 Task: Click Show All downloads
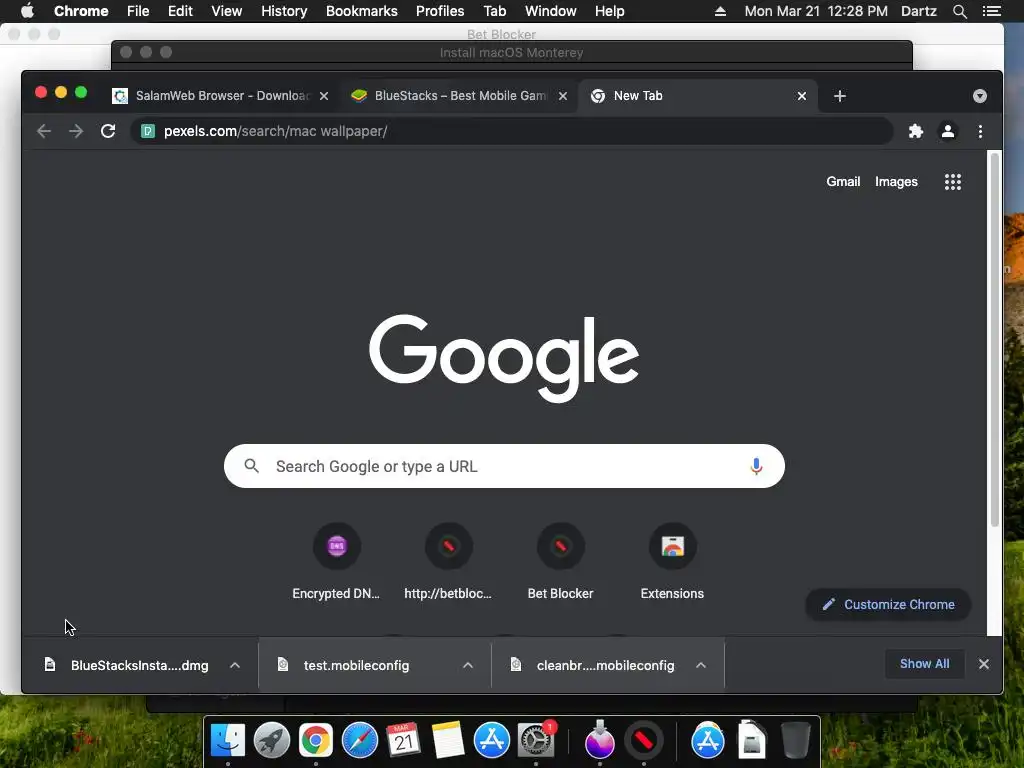click(924, 664)
